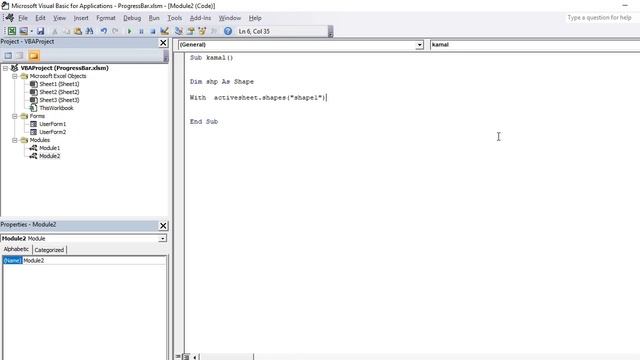The width and height of the screenshot is (640, 360).
Task: Open the Help menu
Action: (x=255, y=18)
